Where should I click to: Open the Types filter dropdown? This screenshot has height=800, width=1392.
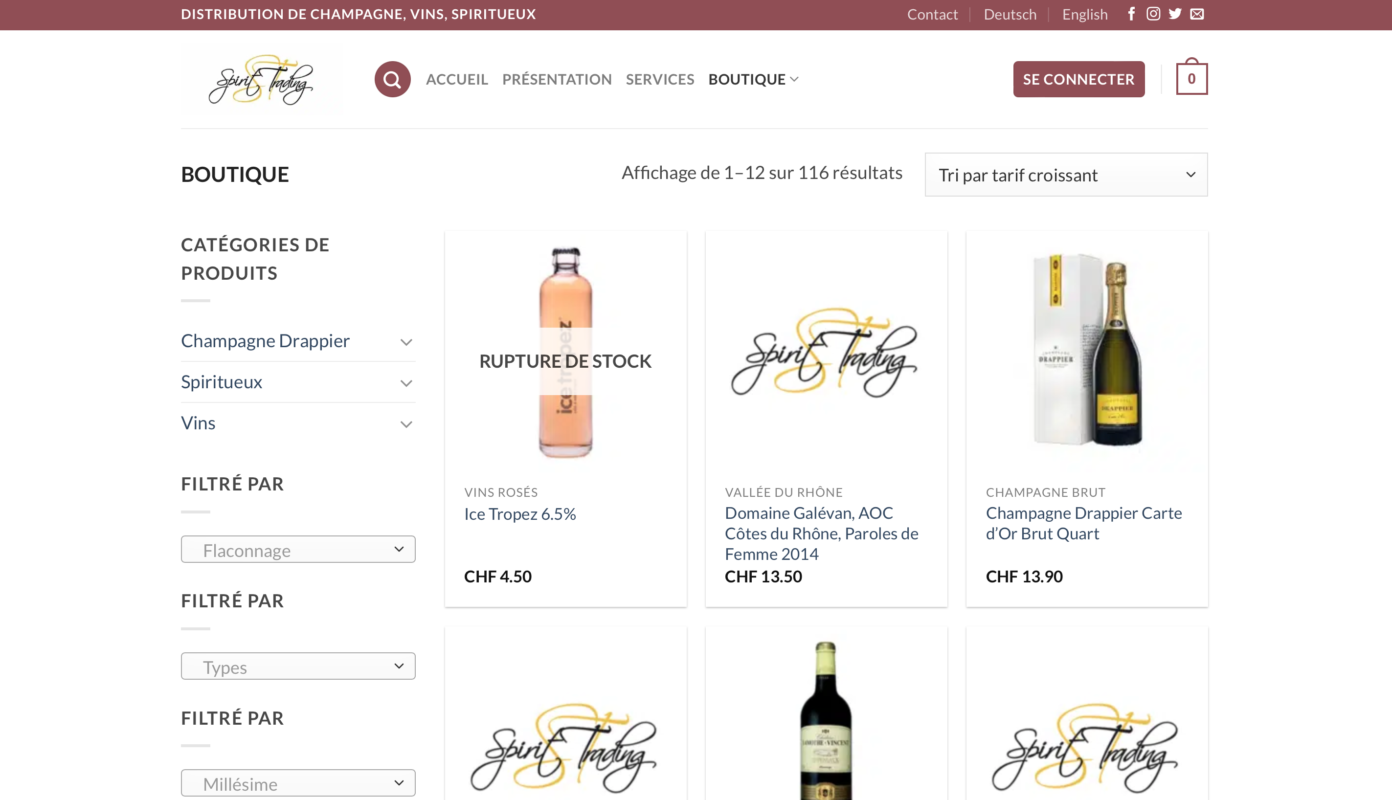(x=298, y=667)
